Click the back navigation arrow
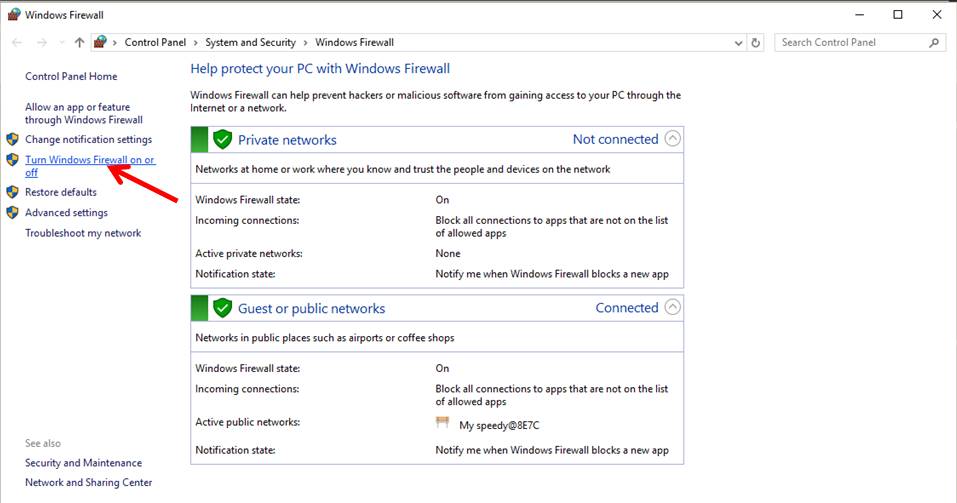This screenshot has height=503, width=957. coord(17,43)
